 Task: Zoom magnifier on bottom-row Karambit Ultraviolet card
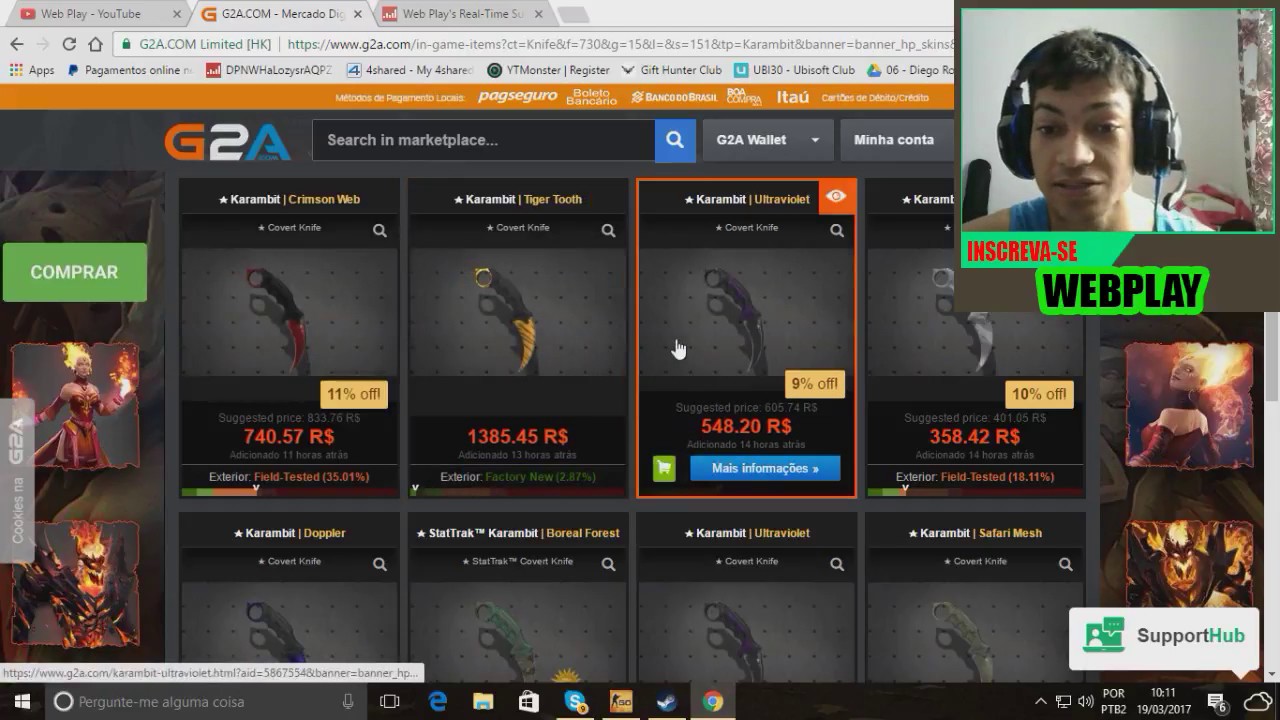click(837, 565)
